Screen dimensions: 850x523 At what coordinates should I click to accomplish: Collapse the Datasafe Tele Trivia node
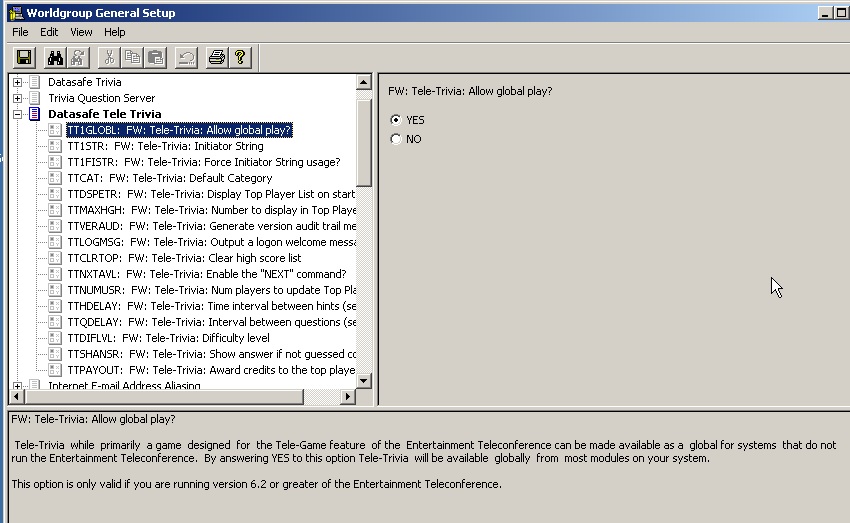[x=18, y=114]
